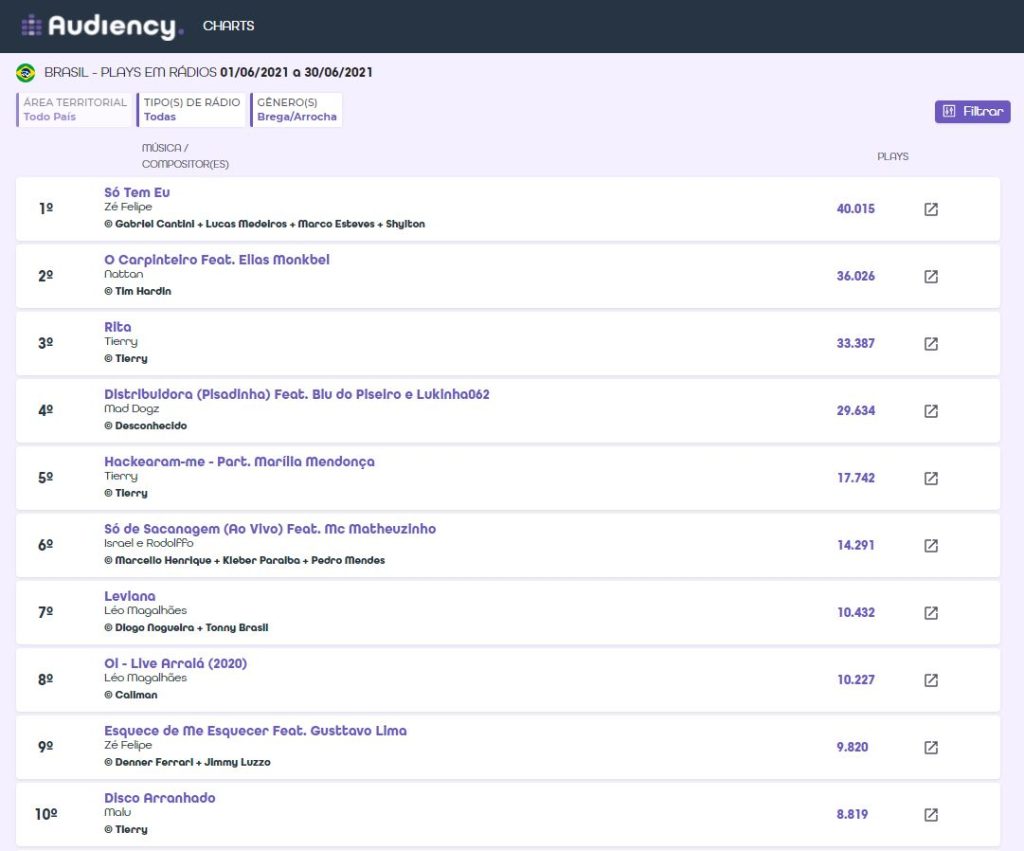Open song Oi - Live Arraiá (2020)

tap(176, 663)
